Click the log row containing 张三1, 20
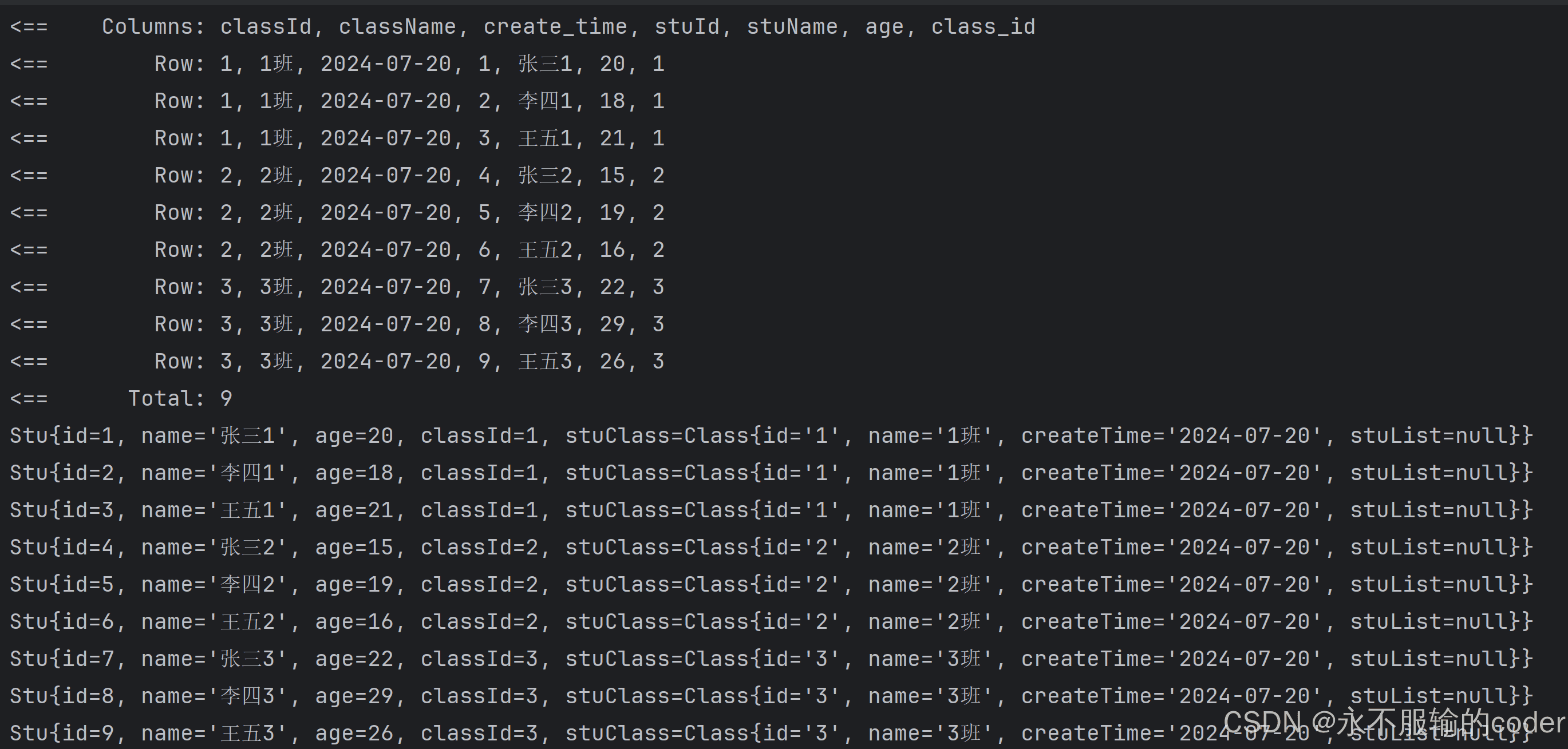This screenshot has height=749, width=1568. (x=337, y=64)
